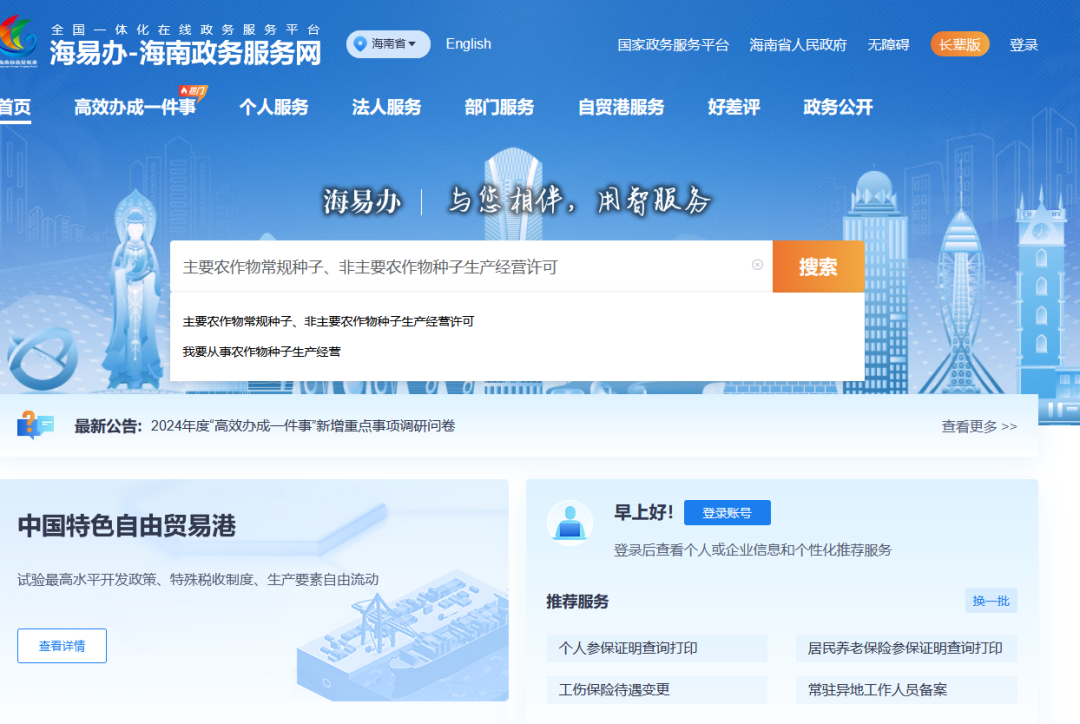The height and width of the screenshot is (724, 1080).
Task: Open the 国家政务服务平台 link
Action: pyautogui.click(x=673, y=45)
